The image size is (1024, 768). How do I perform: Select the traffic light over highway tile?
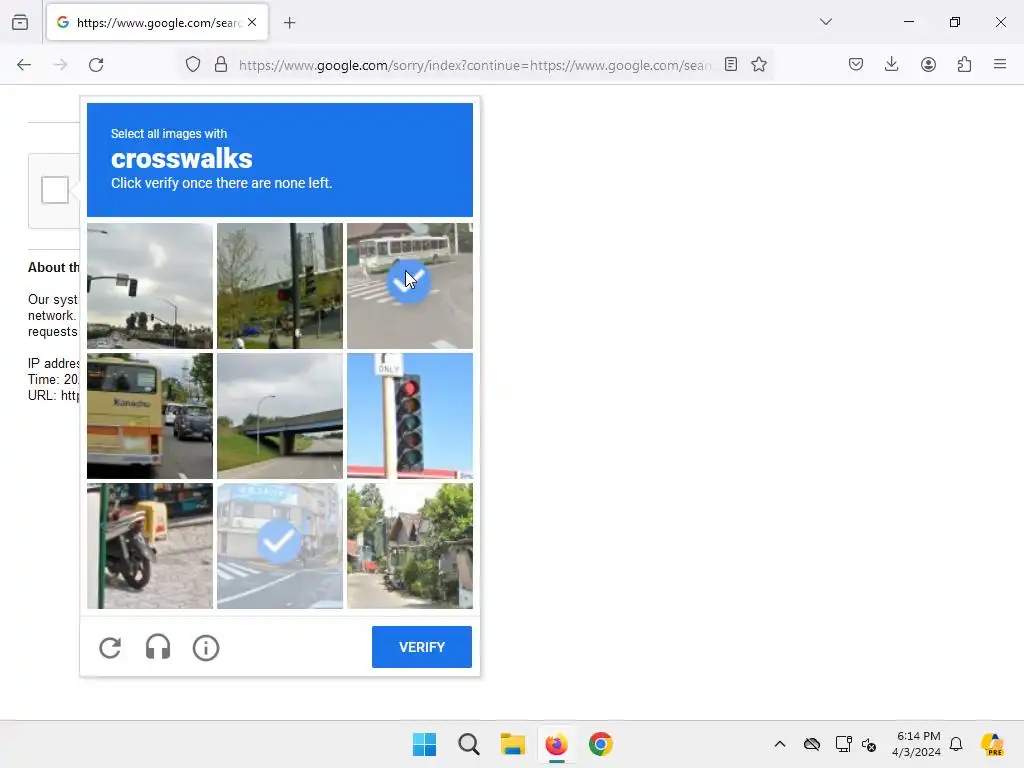click(150, 286)
